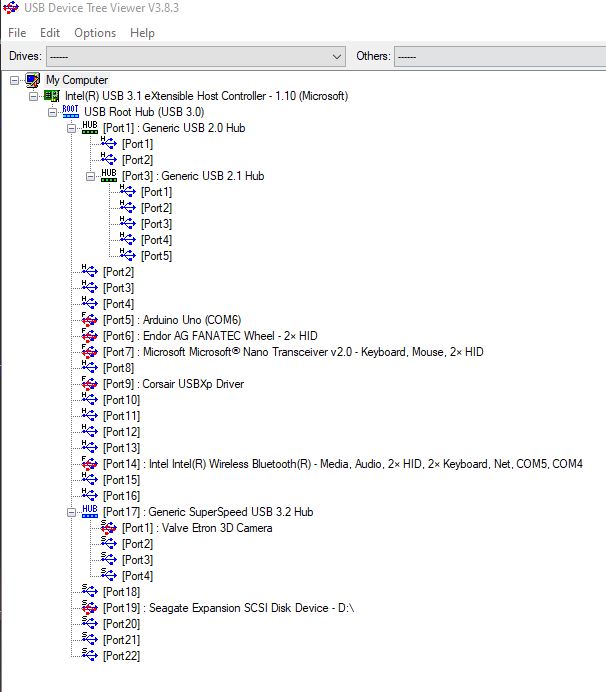Open the Drives dropdown list
Image resolution: width=606 pixels, height=692 pixels.
[x=336, y=56]
